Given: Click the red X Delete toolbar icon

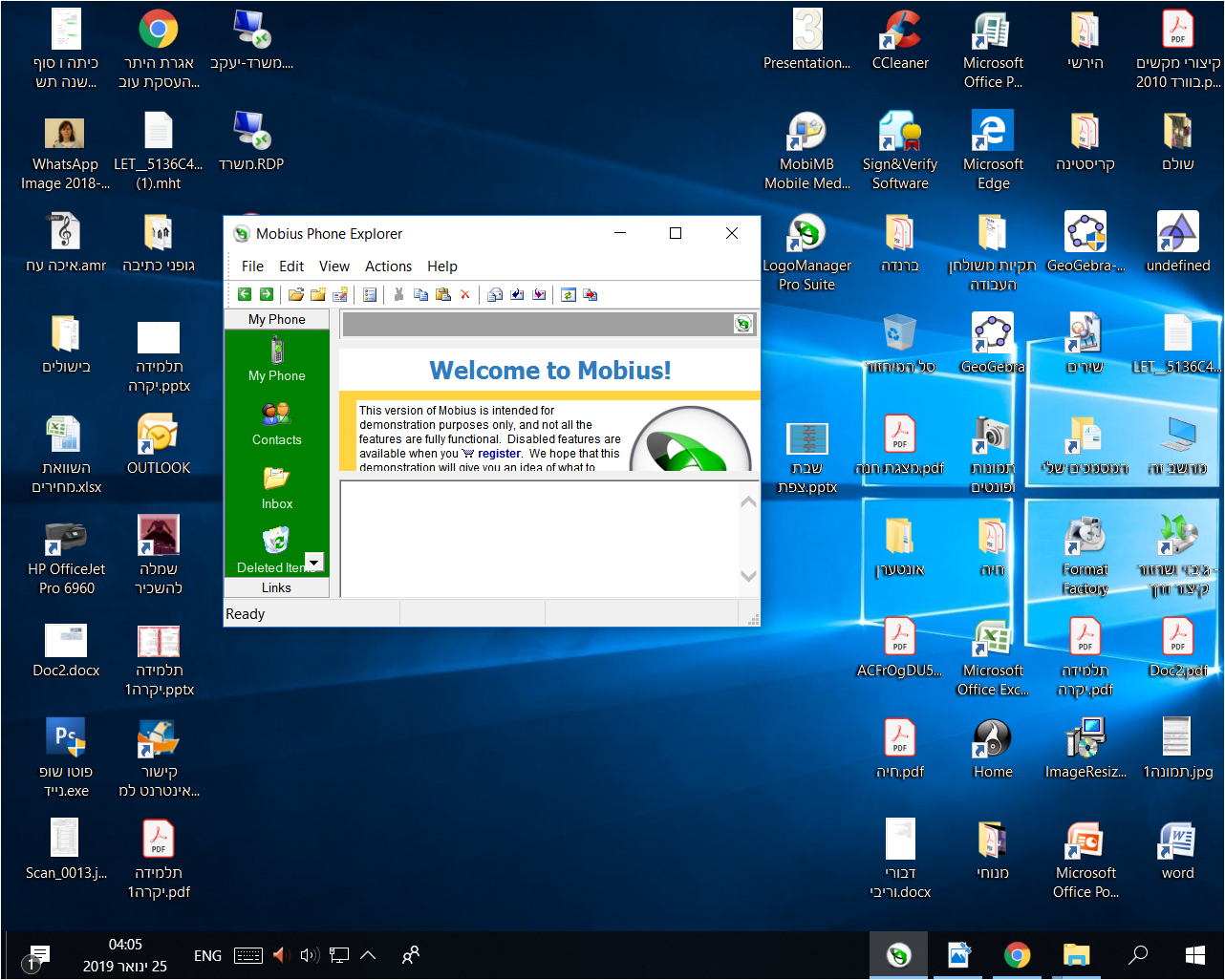Looking at the screenshot, I should (x=465, y=294).
